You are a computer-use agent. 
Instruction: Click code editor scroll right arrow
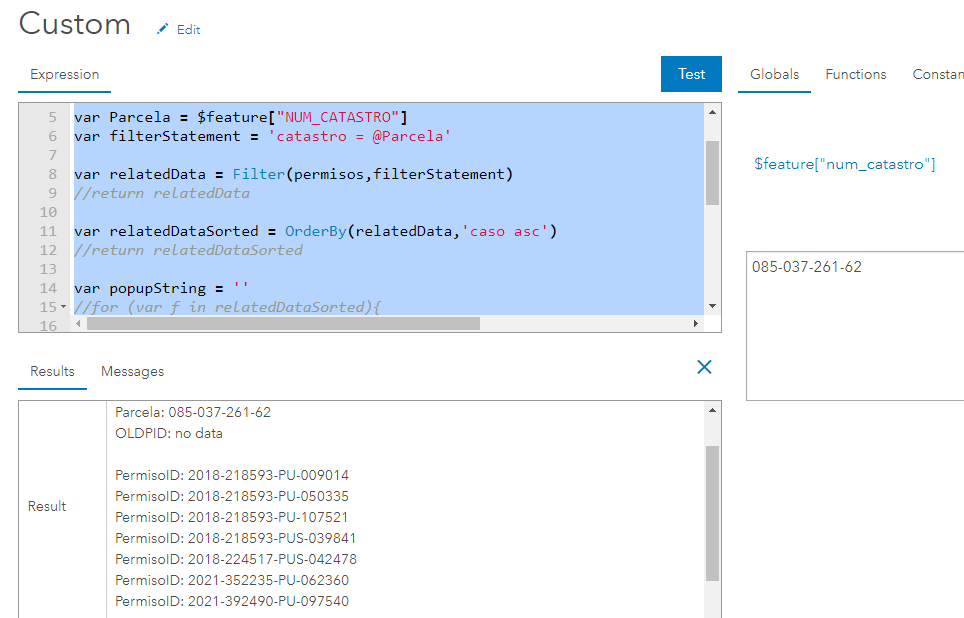[695, 323]
